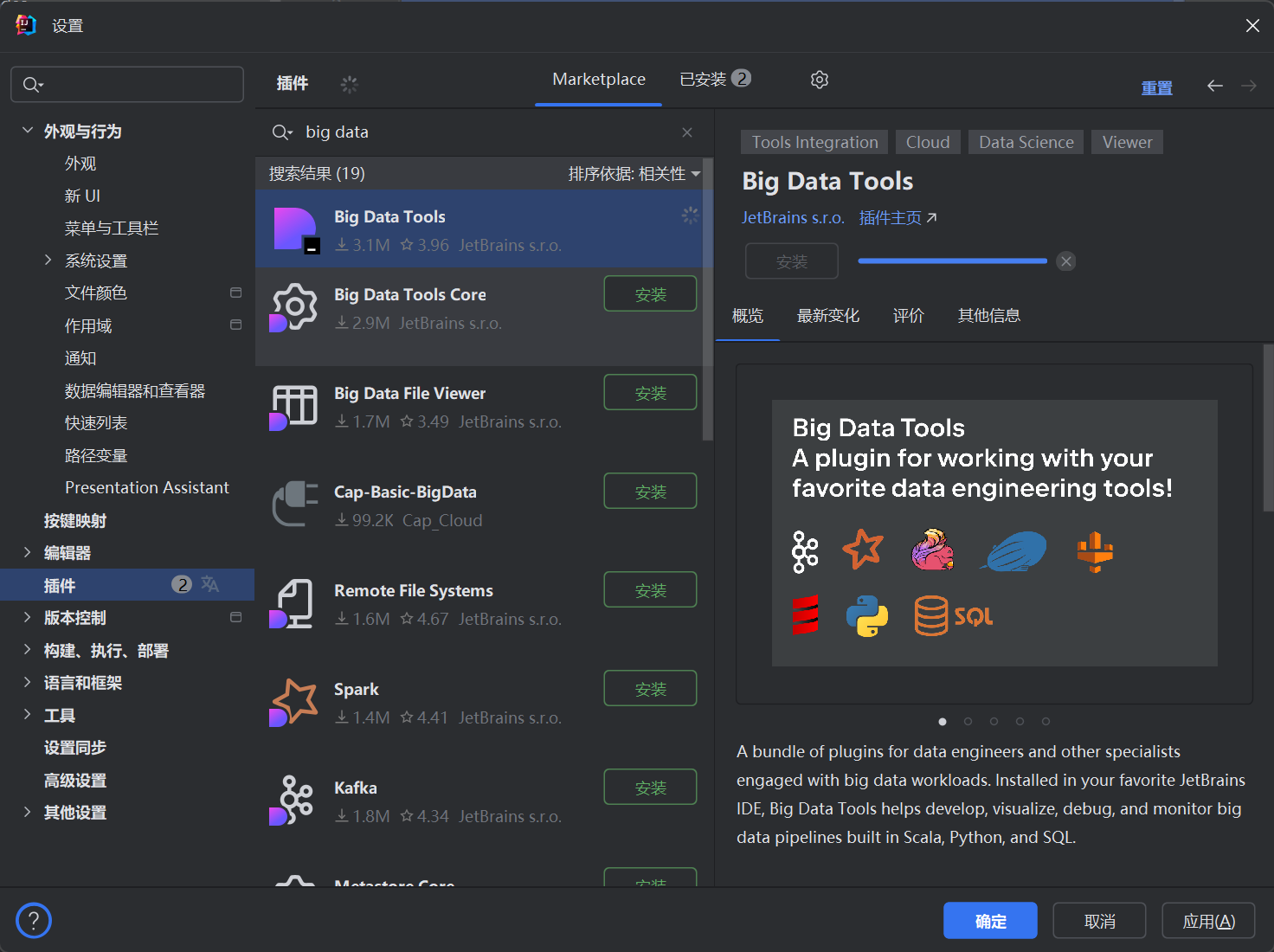Open help with the question mark button
1274x952 pixels.
pyautogui.click(x=34, y=921)
